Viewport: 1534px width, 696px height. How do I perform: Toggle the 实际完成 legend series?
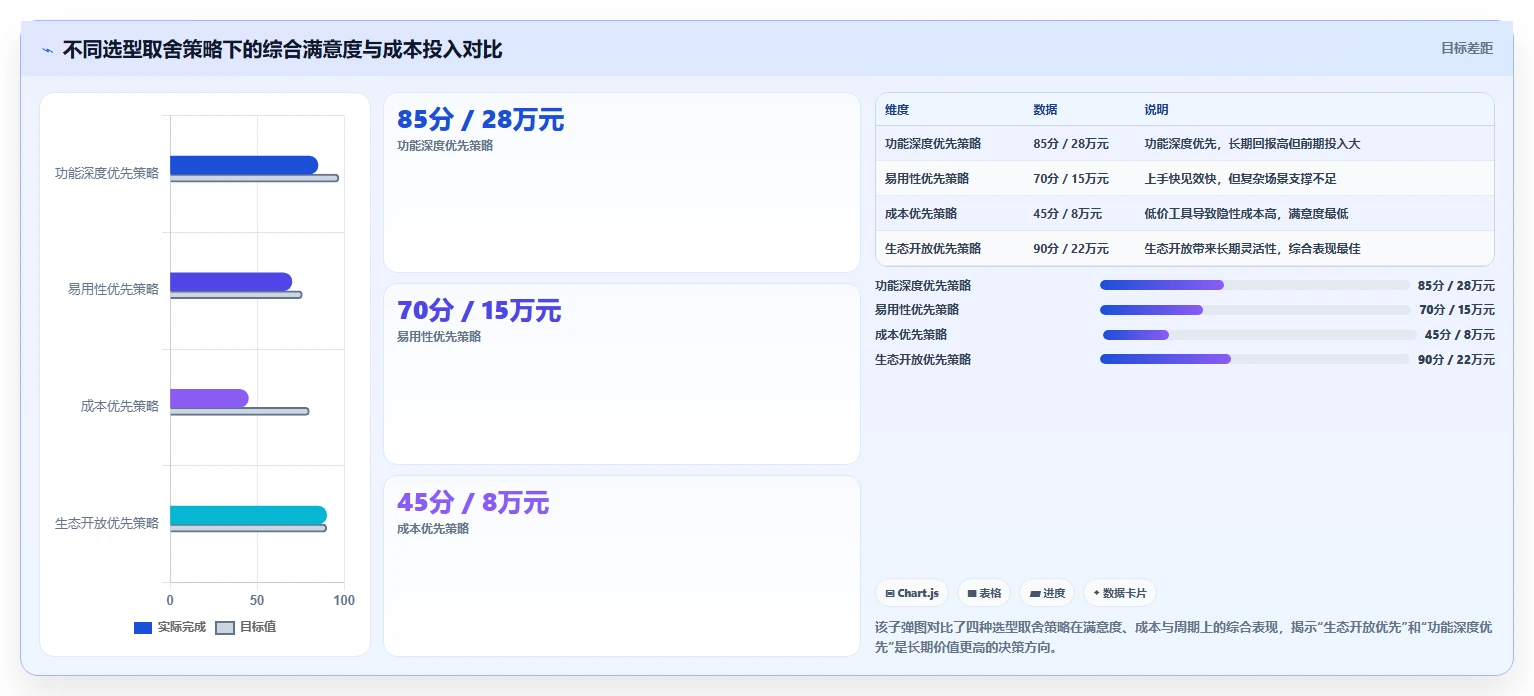click(170, 627)
